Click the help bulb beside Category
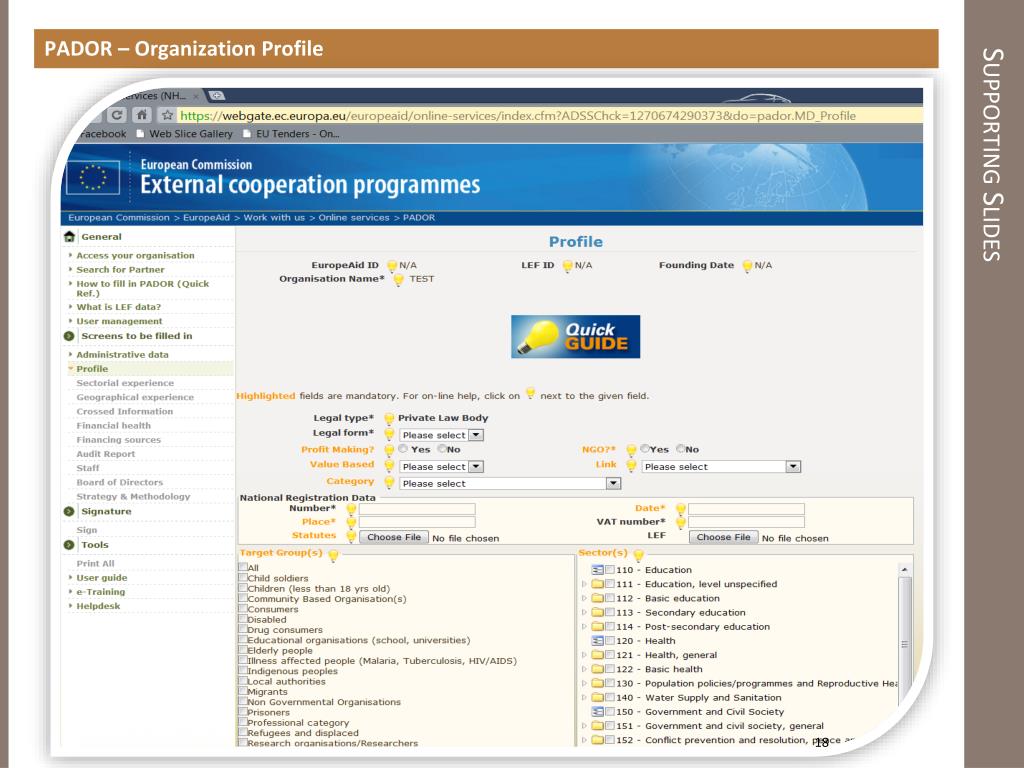 (x=389, y=483)
